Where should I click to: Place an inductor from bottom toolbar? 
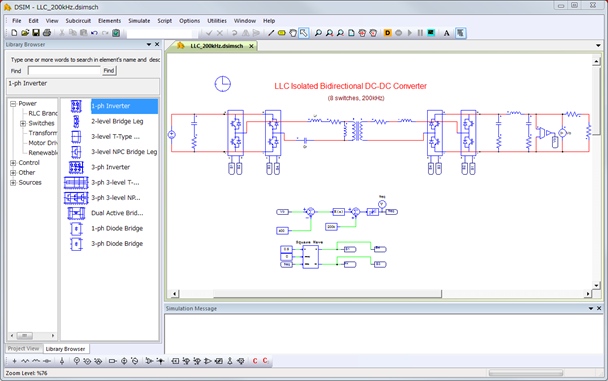[36, 361]
